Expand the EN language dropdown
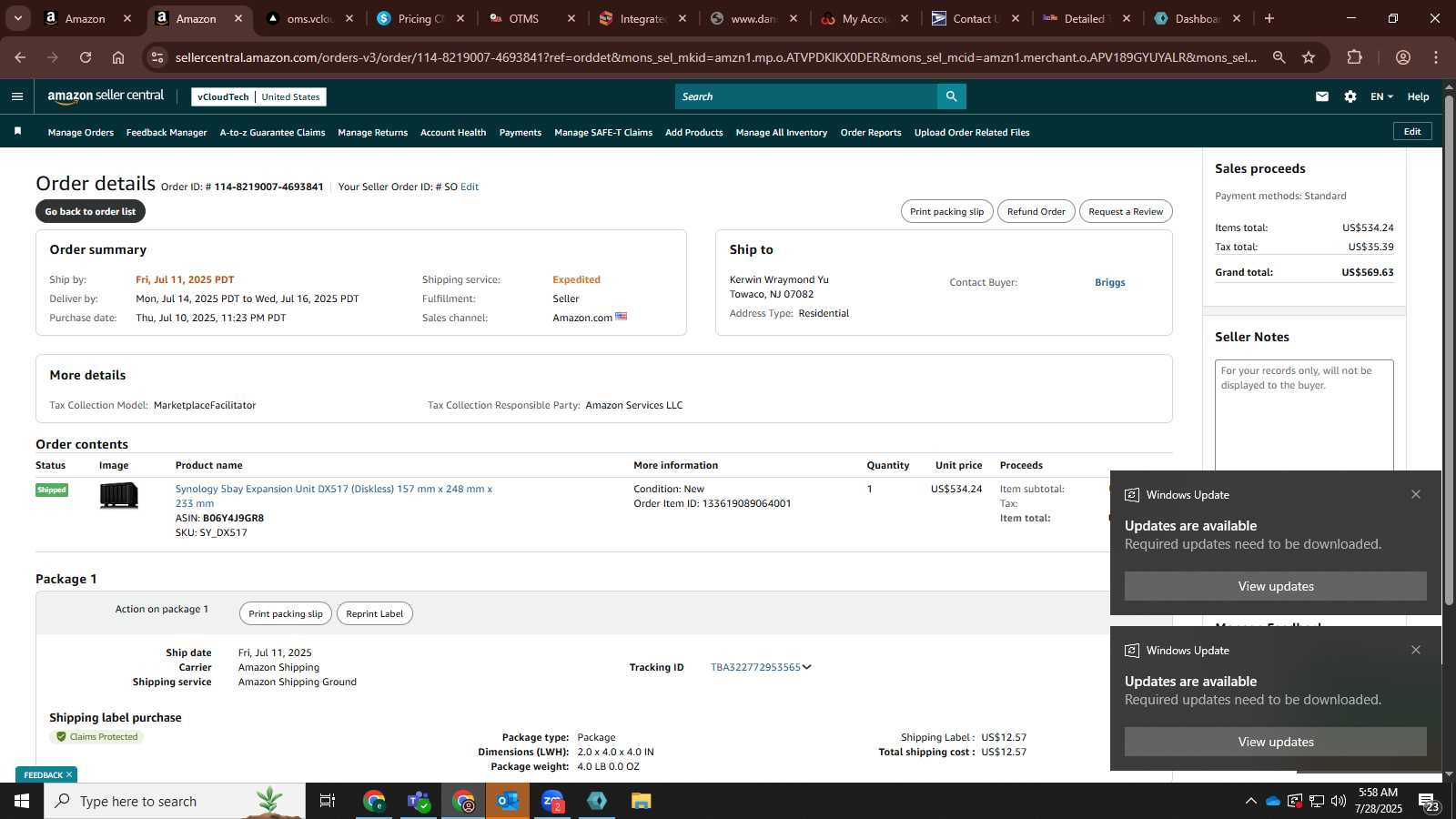Screen dimensions: 1456x819 (x=1381, y=96)
